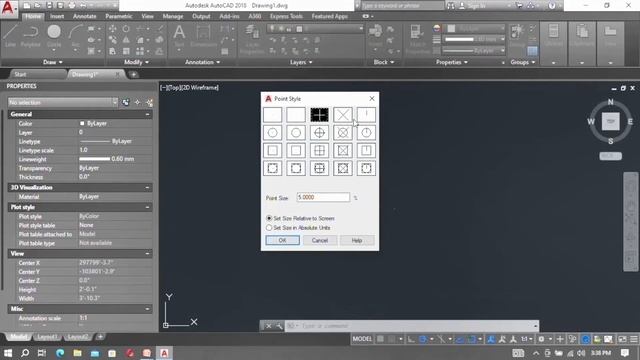The height and width of the screenshot is (360, 640).
Task: Toggle ortho mode in status bar
Action: (x=411, y=339)
